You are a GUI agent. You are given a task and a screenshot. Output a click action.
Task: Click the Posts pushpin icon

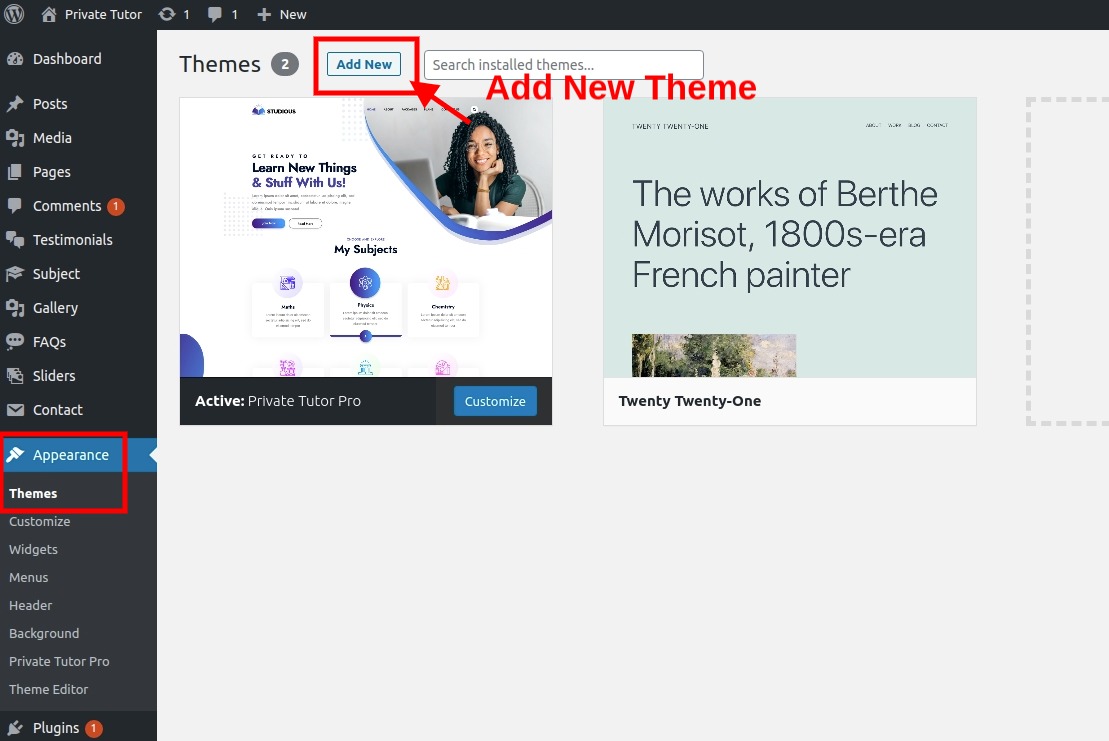click(15, 104)
